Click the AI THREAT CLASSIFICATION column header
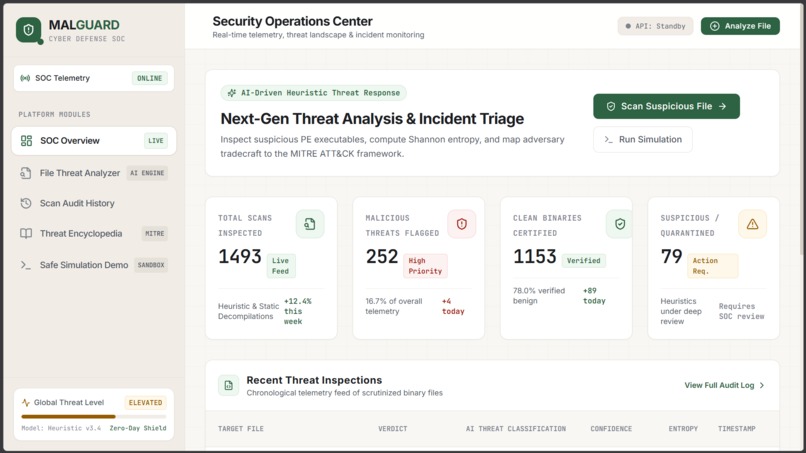Viewport: 806px width, 453px height. (516, 428)
